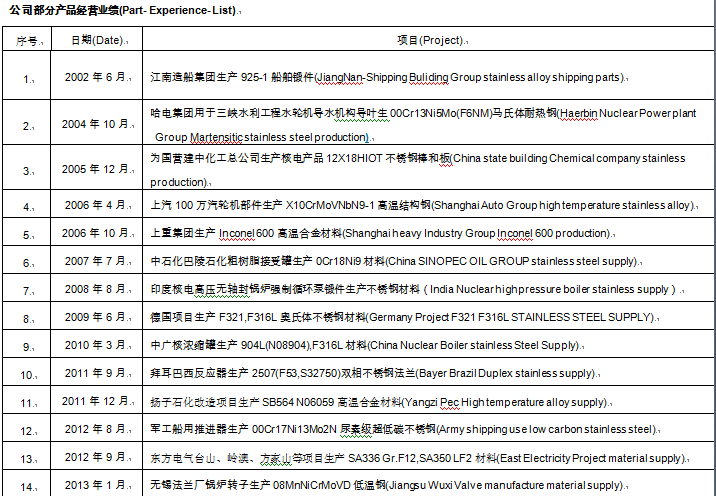
Task: Click the date cell 2010年3月
Action: [x=96, y=345]
